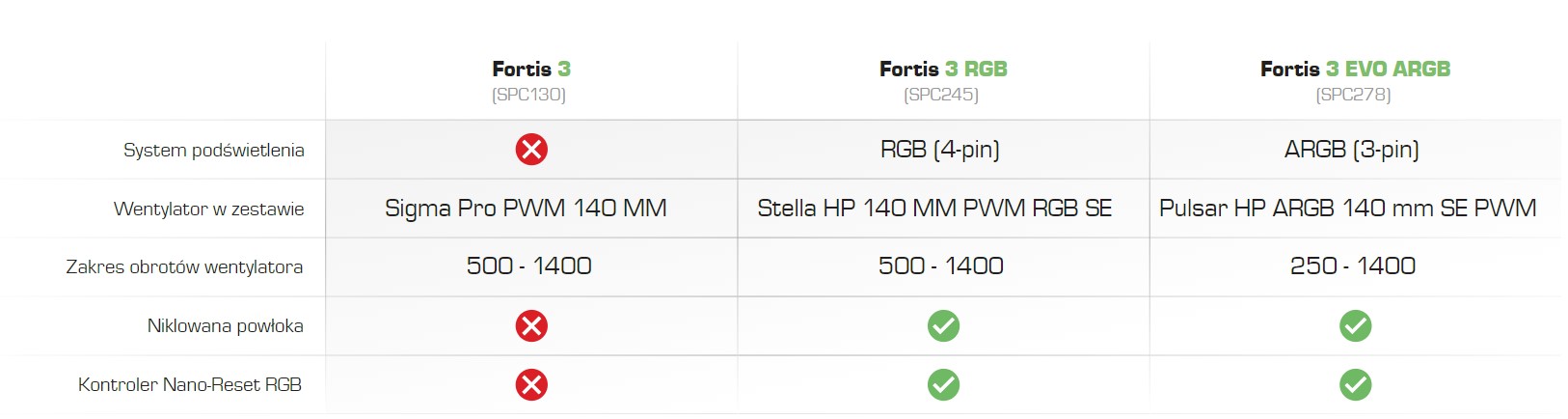The height and width of the screenshot is (419, 1568).
Task: Click red X for Fortis 3 Niklowana powłoka
Action: (531, 326)
